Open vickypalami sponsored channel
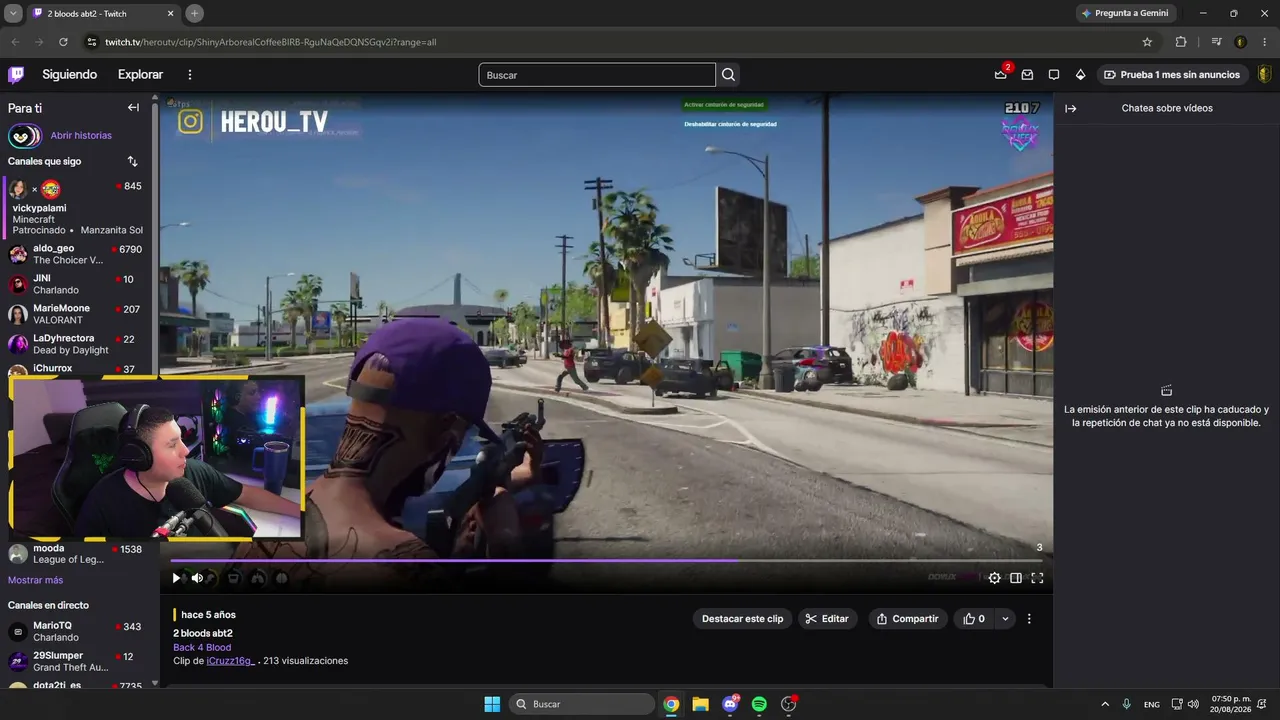 point(76,207)
